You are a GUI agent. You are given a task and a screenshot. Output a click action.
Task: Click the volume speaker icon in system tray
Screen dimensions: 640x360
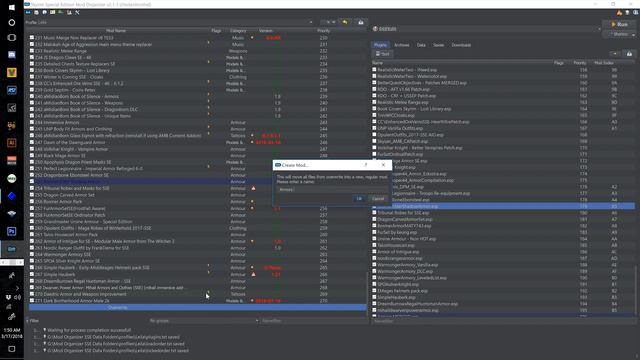(17, 297)
